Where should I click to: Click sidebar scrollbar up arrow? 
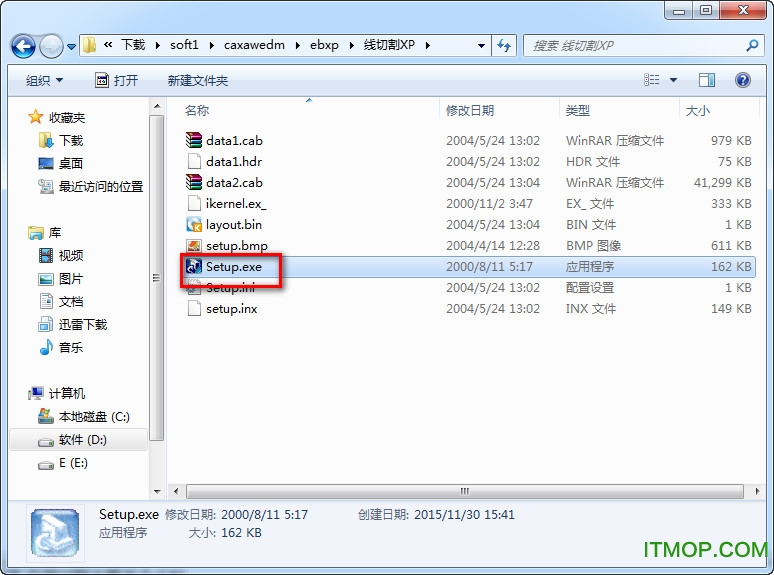pyautogui.click(x=157, y=106)
